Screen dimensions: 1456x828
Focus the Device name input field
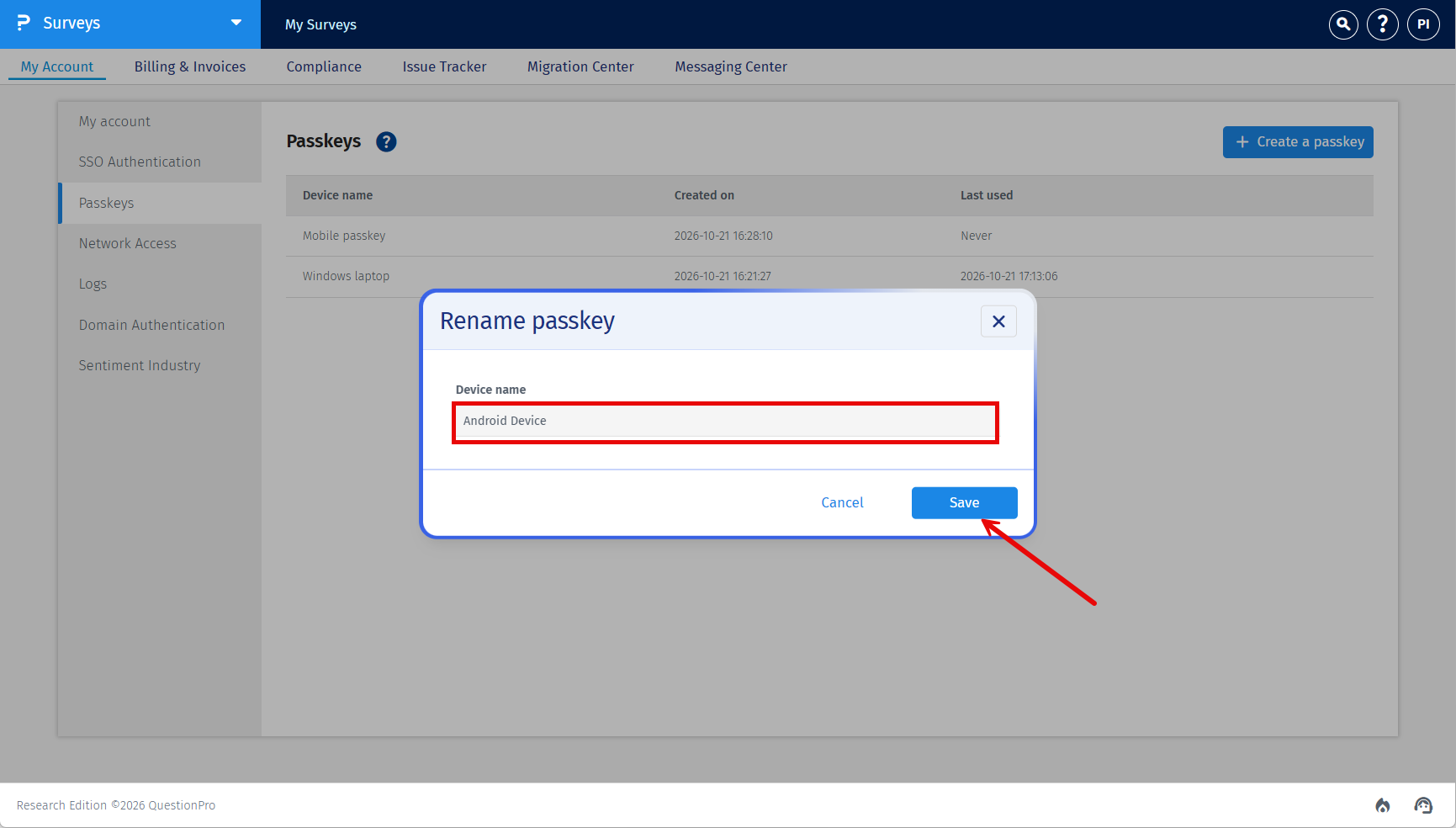click(725, 422)
